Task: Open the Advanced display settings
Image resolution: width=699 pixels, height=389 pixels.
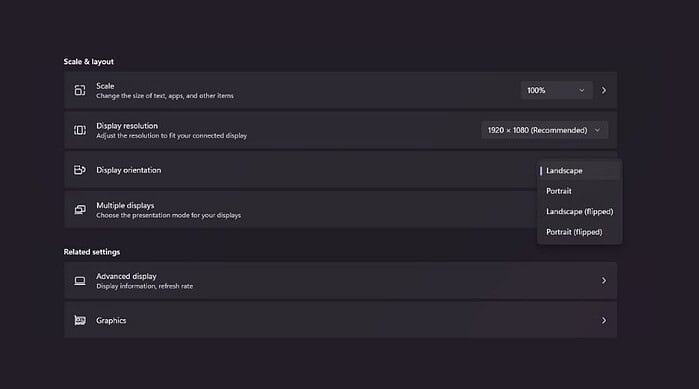Action: click(x=341, y=281)
